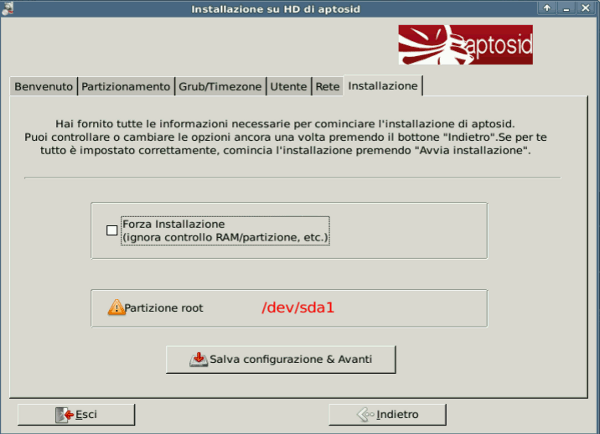Image resolution: width=600 pixels, height=434 pixels.
Task: Click the Partizione root label
Action: pos(164,308)
